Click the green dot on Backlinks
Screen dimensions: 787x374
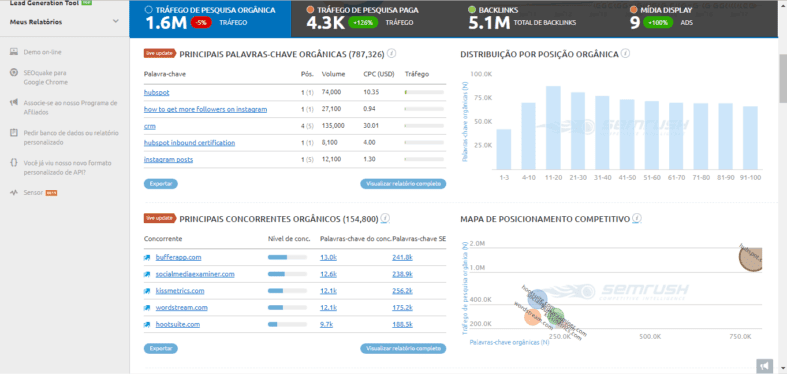[471, 10]
